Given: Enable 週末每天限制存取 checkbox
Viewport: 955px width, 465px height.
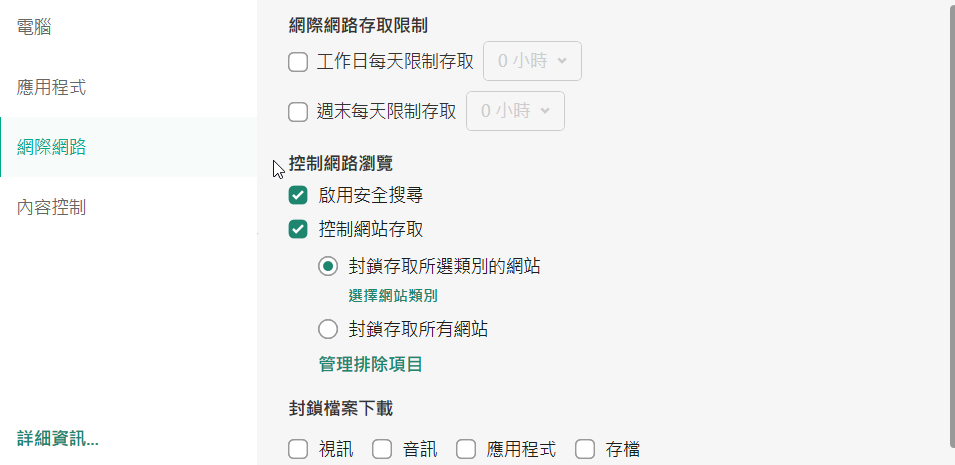Looking at the screenshot, I should (x=298, y=112).
